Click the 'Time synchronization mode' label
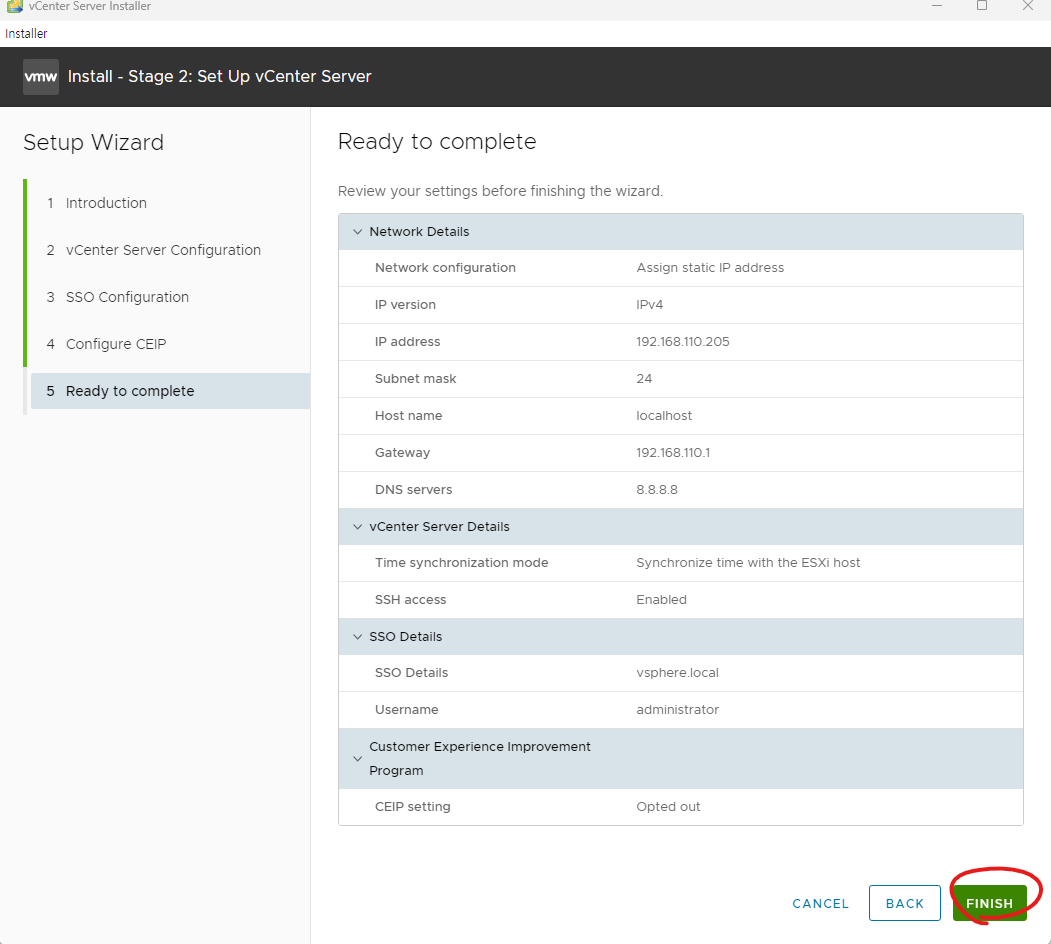The image size is (1051, 944). click(461, 563)
